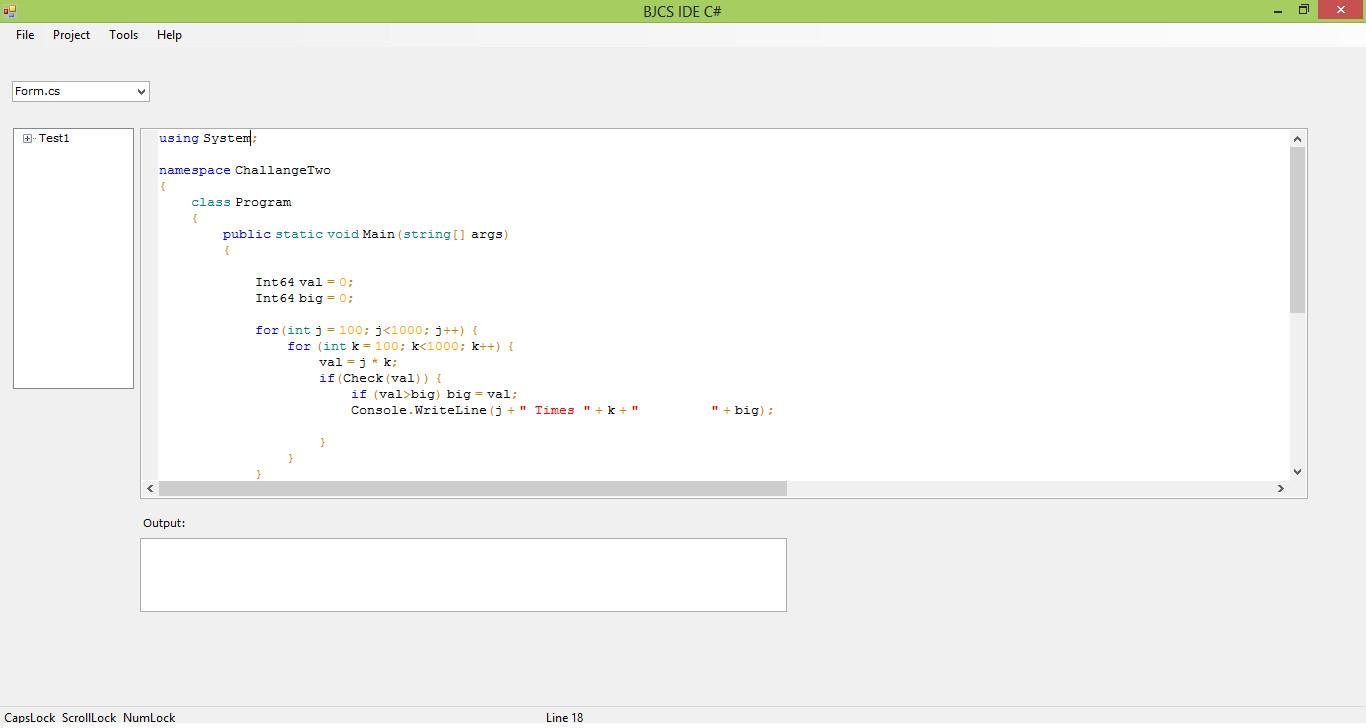The image size is (1366, 728).
Task: Restore the window with the restore button
Action: click(1303, 10)
